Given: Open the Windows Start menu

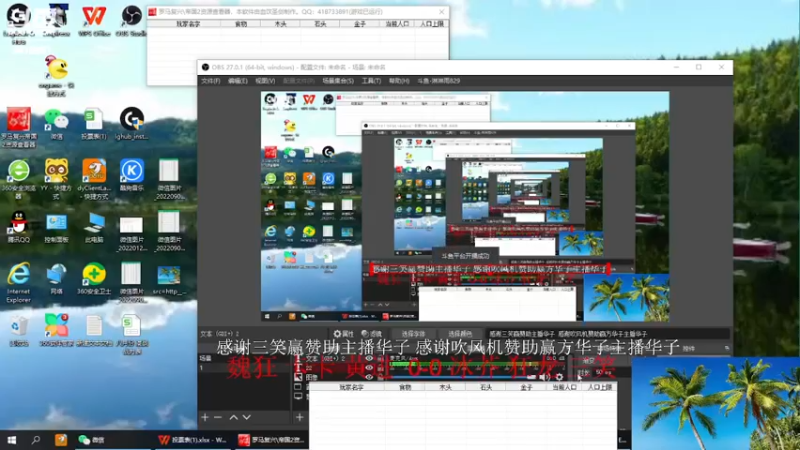Looking at the screenshot, I should coord(11,440).
